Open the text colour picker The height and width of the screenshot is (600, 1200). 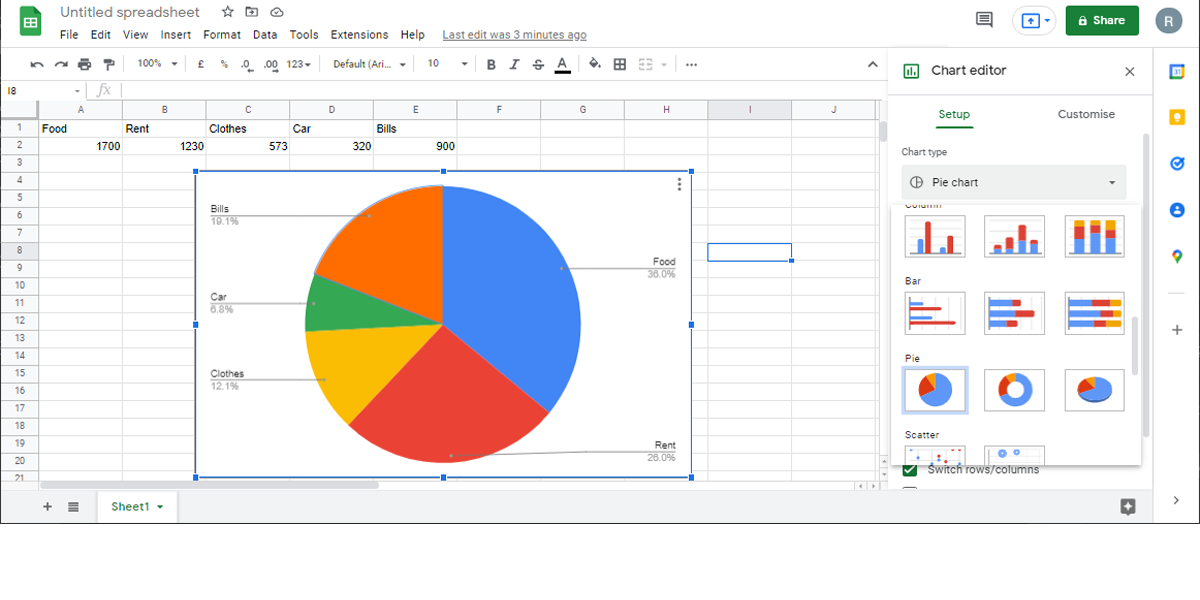pyautogui.click(x=563, y=64)
